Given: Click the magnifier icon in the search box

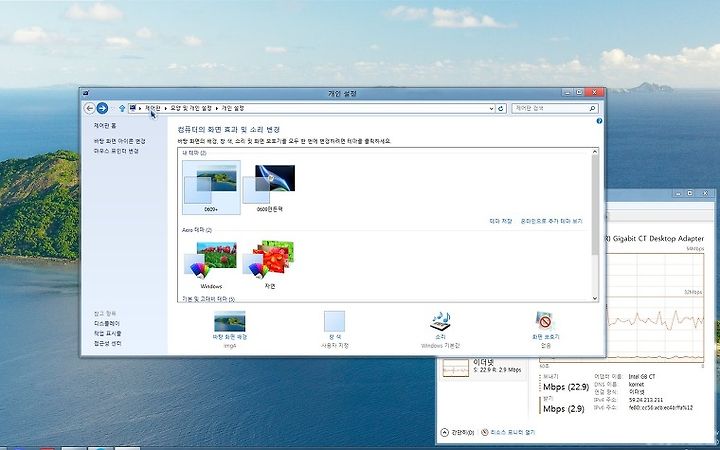Looking at the screenshot, I should 592,108.
